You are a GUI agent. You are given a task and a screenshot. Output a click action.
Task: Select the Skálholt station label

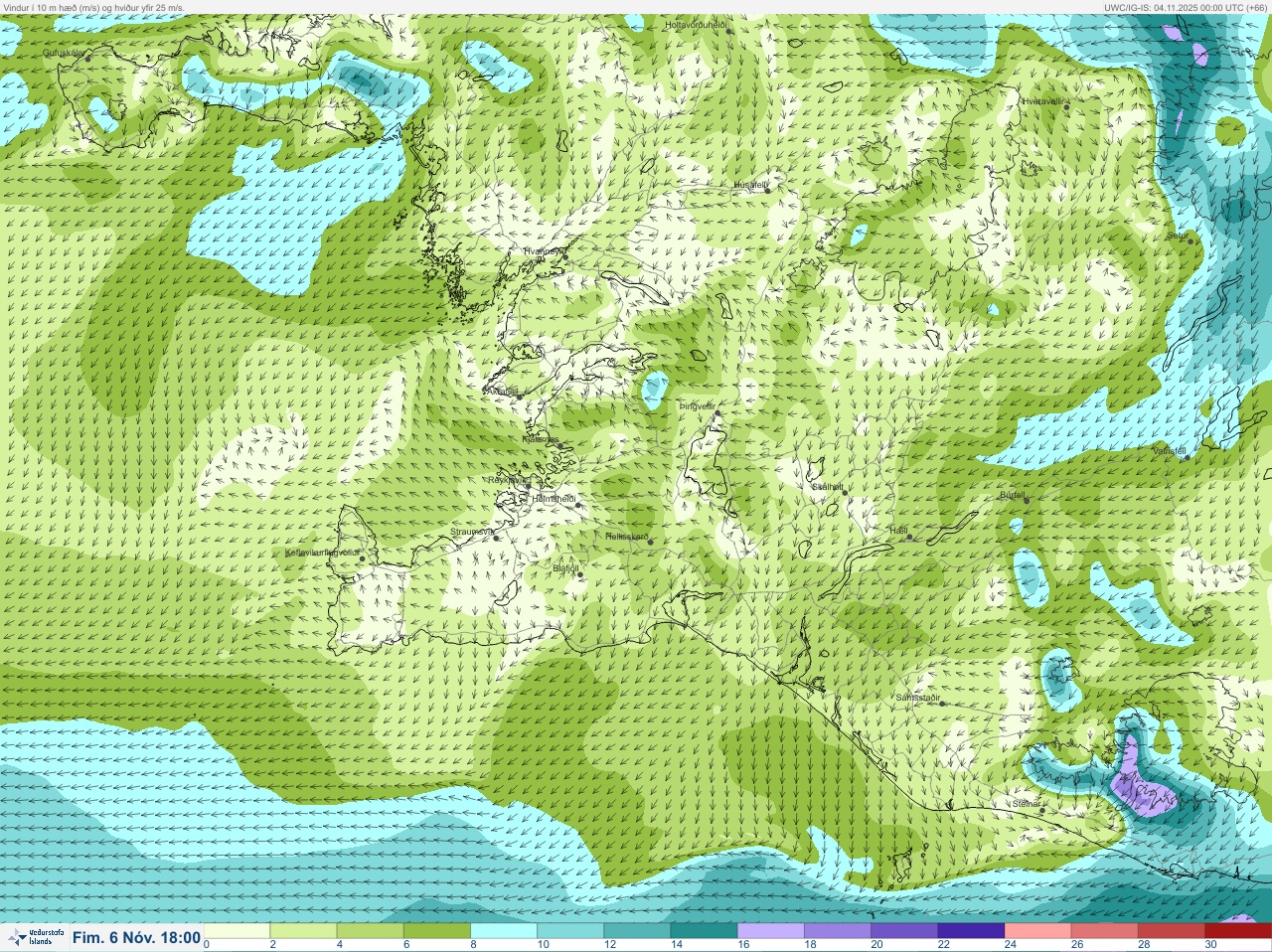point(828,487)
